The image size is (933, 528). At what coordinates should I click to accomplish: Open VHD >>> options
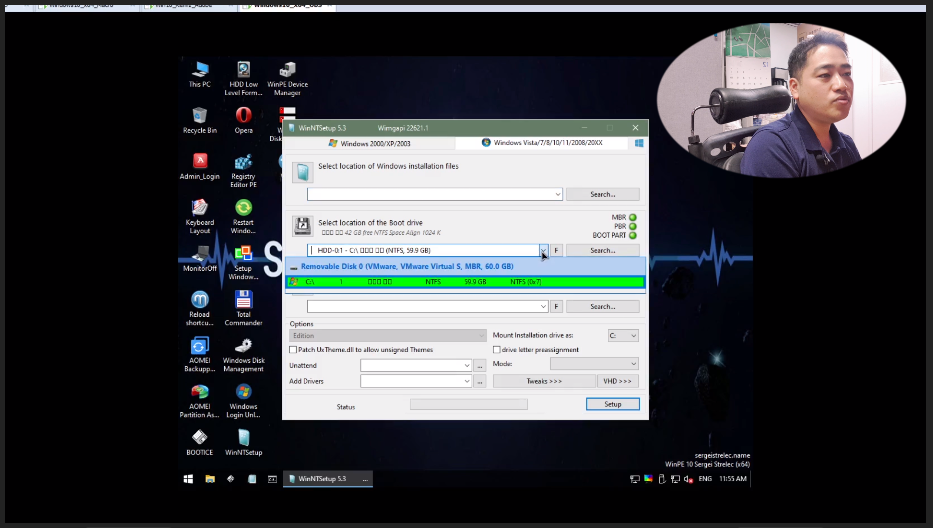tap(618, 381)
